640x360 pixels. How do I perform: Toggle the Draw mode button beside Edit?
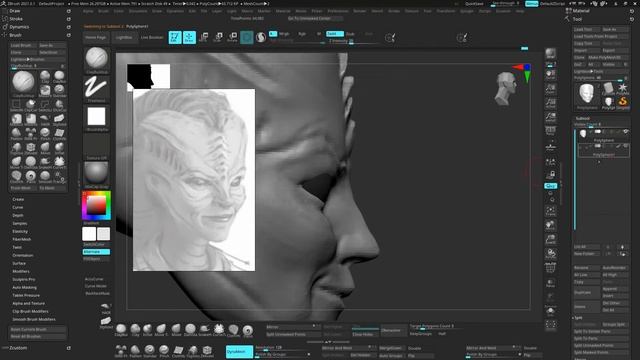[189, 38]
